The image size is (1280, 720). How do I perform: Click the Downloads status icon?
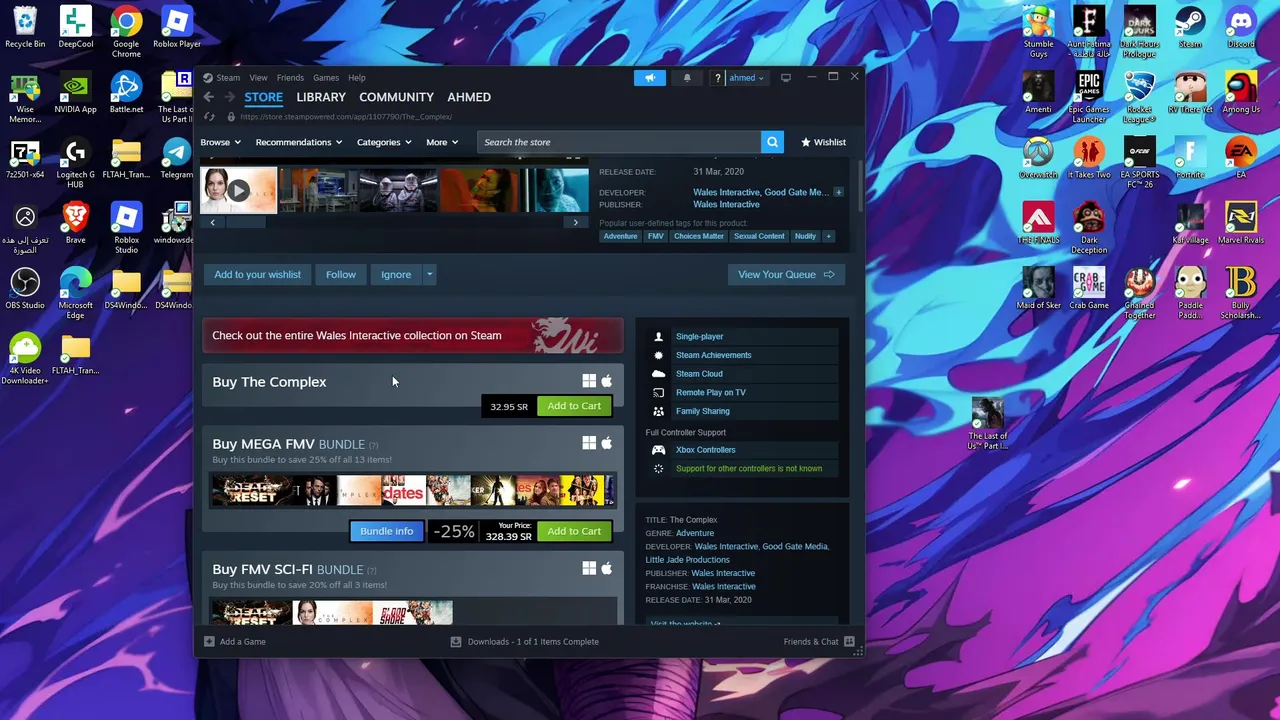[456, 642]
